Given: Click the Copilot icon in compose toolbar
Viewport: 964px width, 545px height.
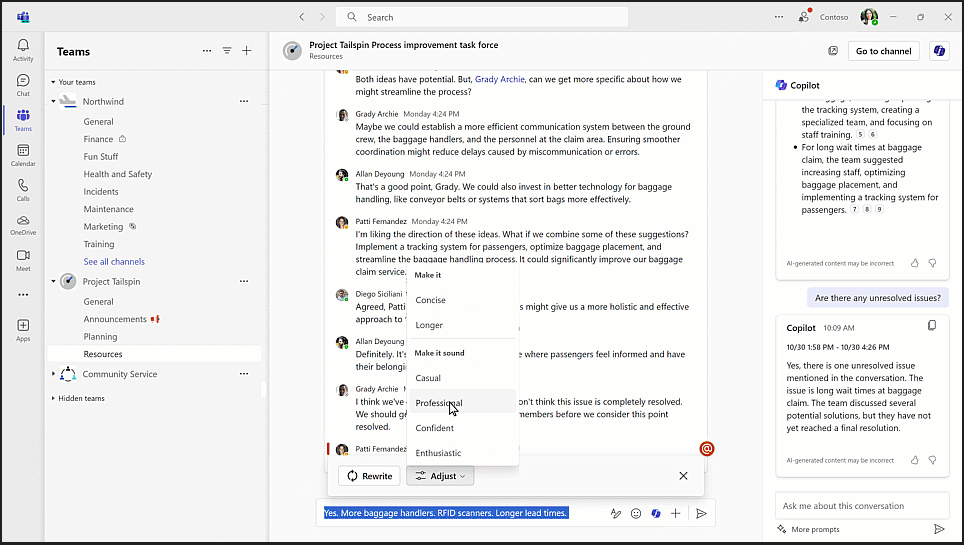Looking at the screenshot, I should pos(656,513).
